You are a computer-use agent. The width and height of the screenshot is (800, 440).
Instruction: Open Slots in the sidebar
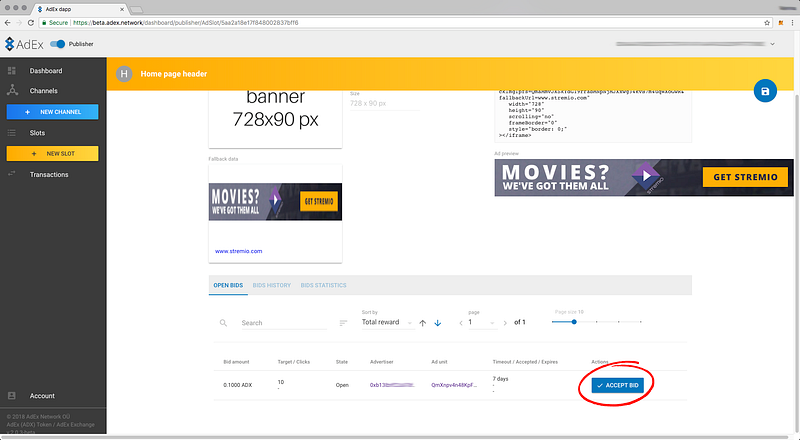point(37,133)
